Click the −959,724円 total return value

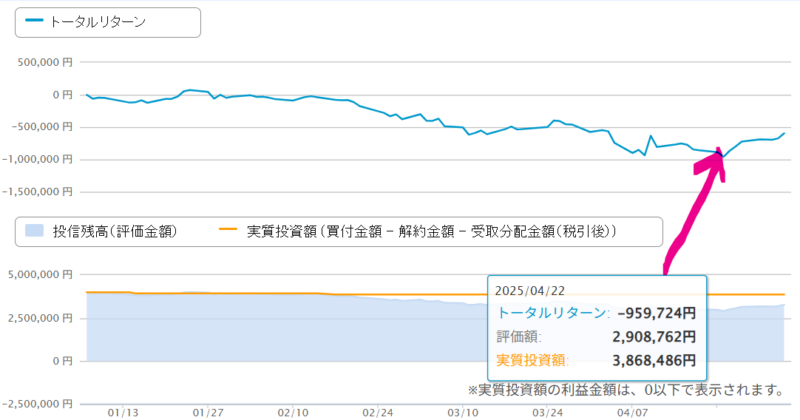point(657,313)
